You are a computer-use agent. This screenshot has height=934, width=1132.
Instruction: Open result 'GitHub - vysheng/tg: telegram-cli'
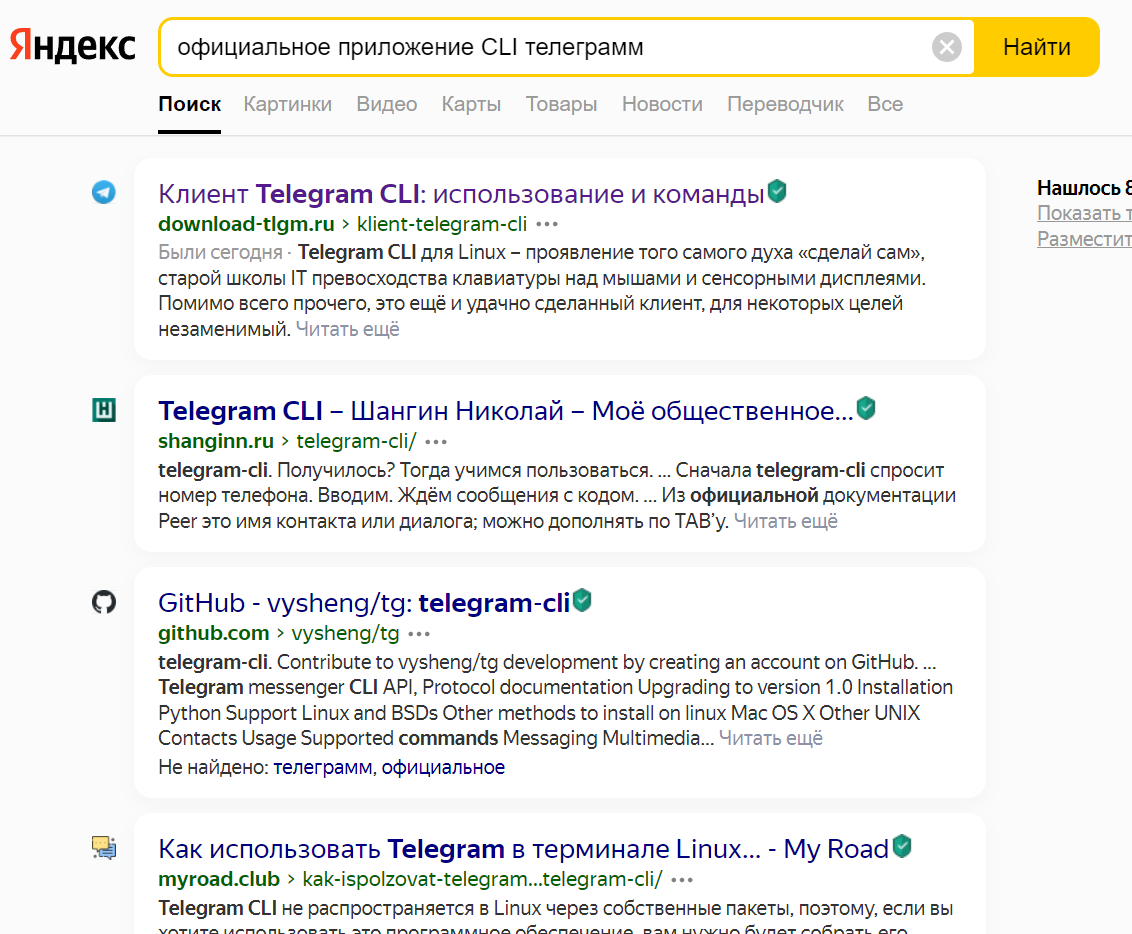(x=364, y=603)
